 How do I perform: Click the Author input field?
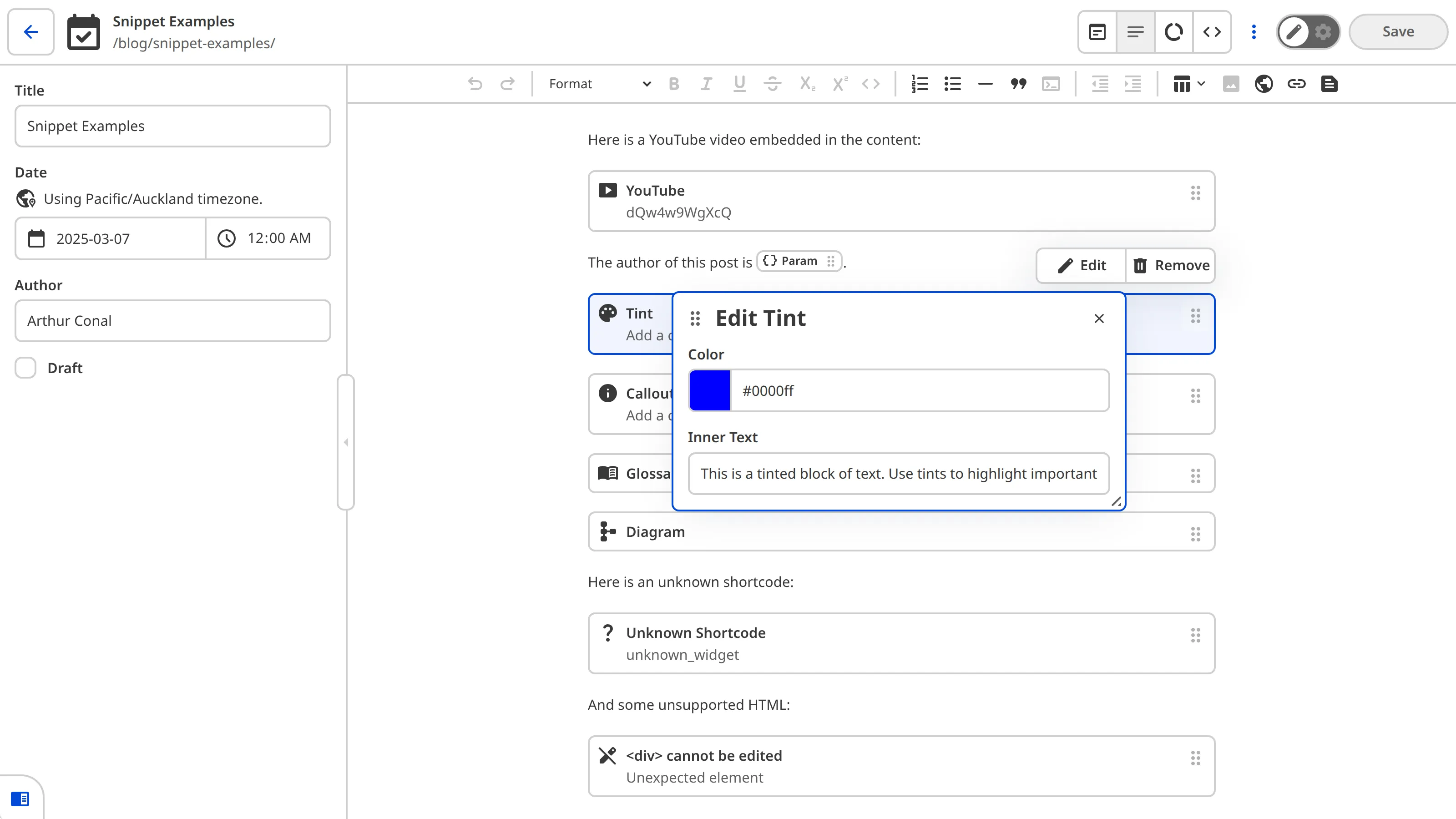click(172, 320)
